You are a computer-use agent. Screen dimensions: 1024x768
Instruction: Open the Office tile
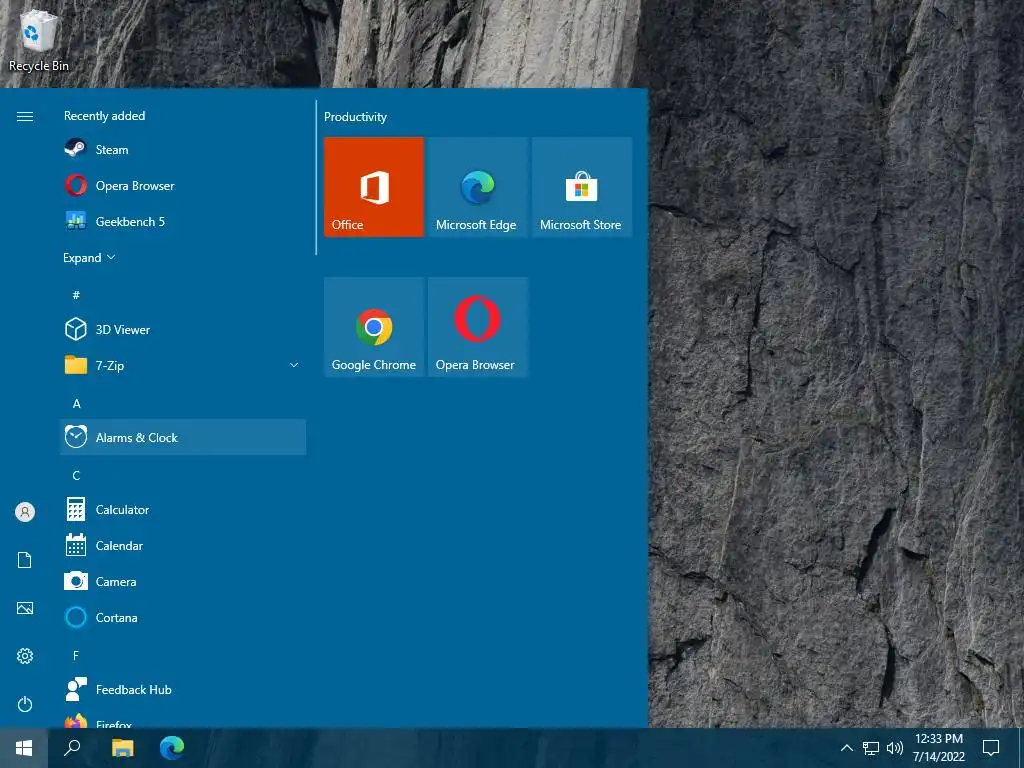[x=374, y=187]
